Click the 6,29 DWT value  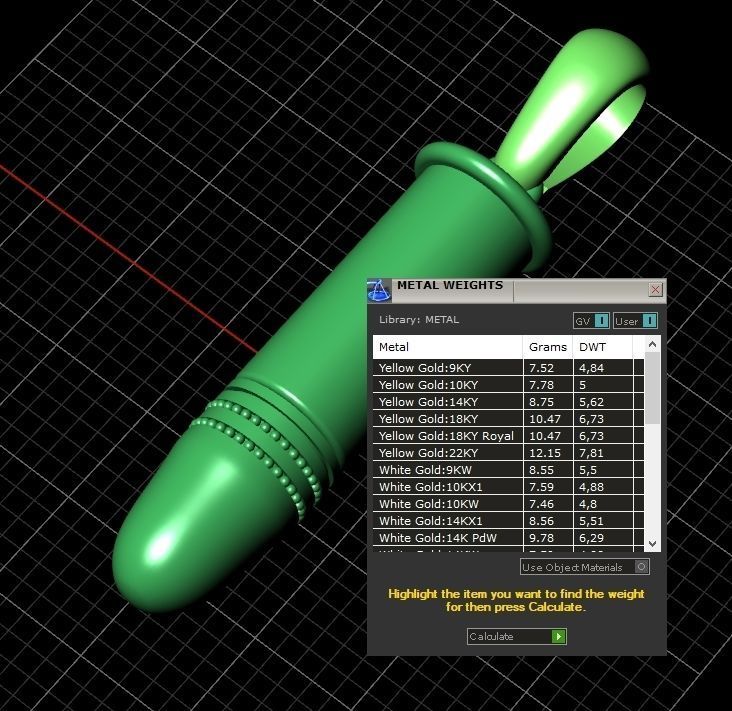(x=591, y=538)
